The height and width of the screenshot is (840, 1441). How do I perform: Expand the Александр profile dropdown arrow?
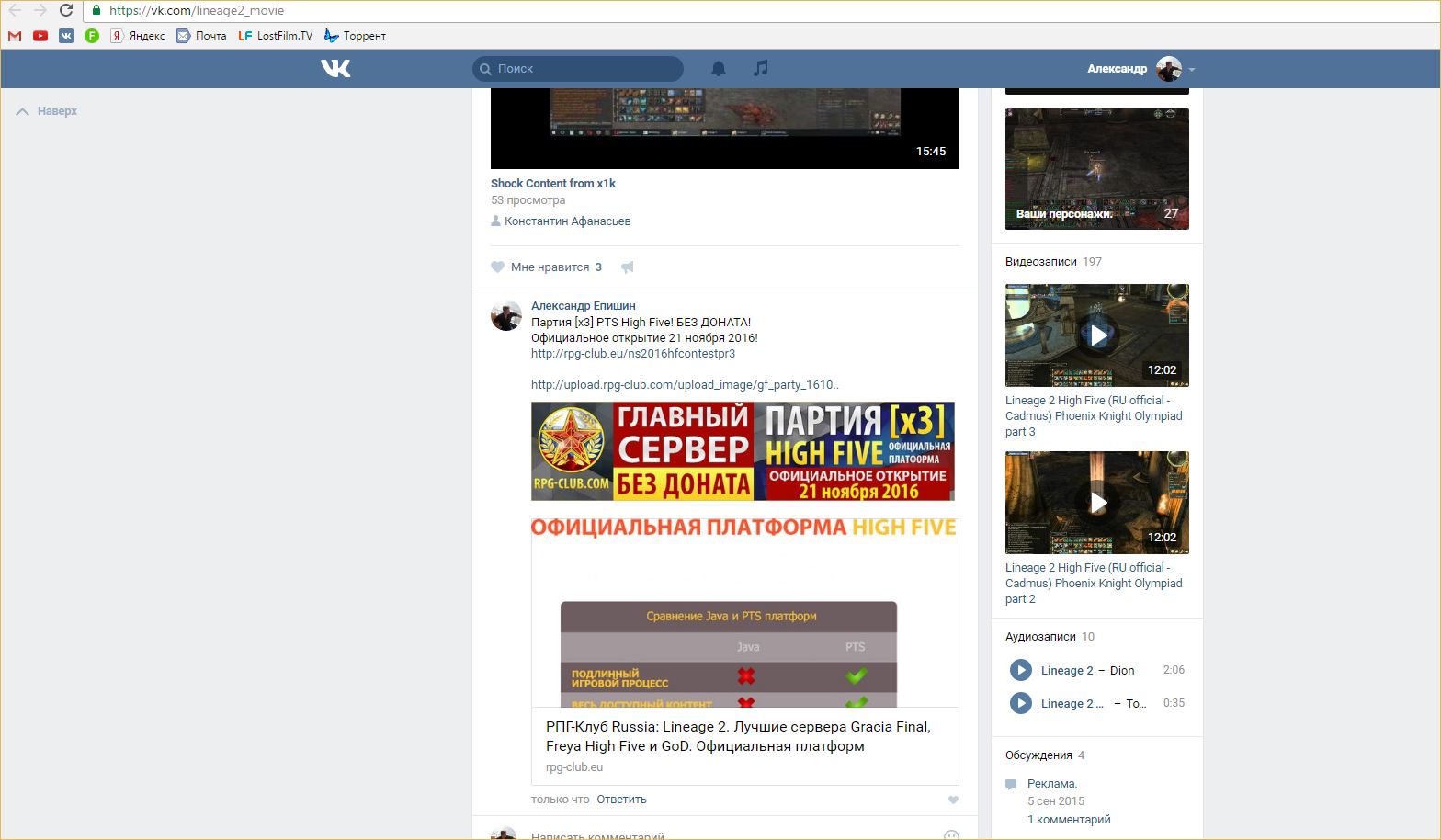[1192, 70]
